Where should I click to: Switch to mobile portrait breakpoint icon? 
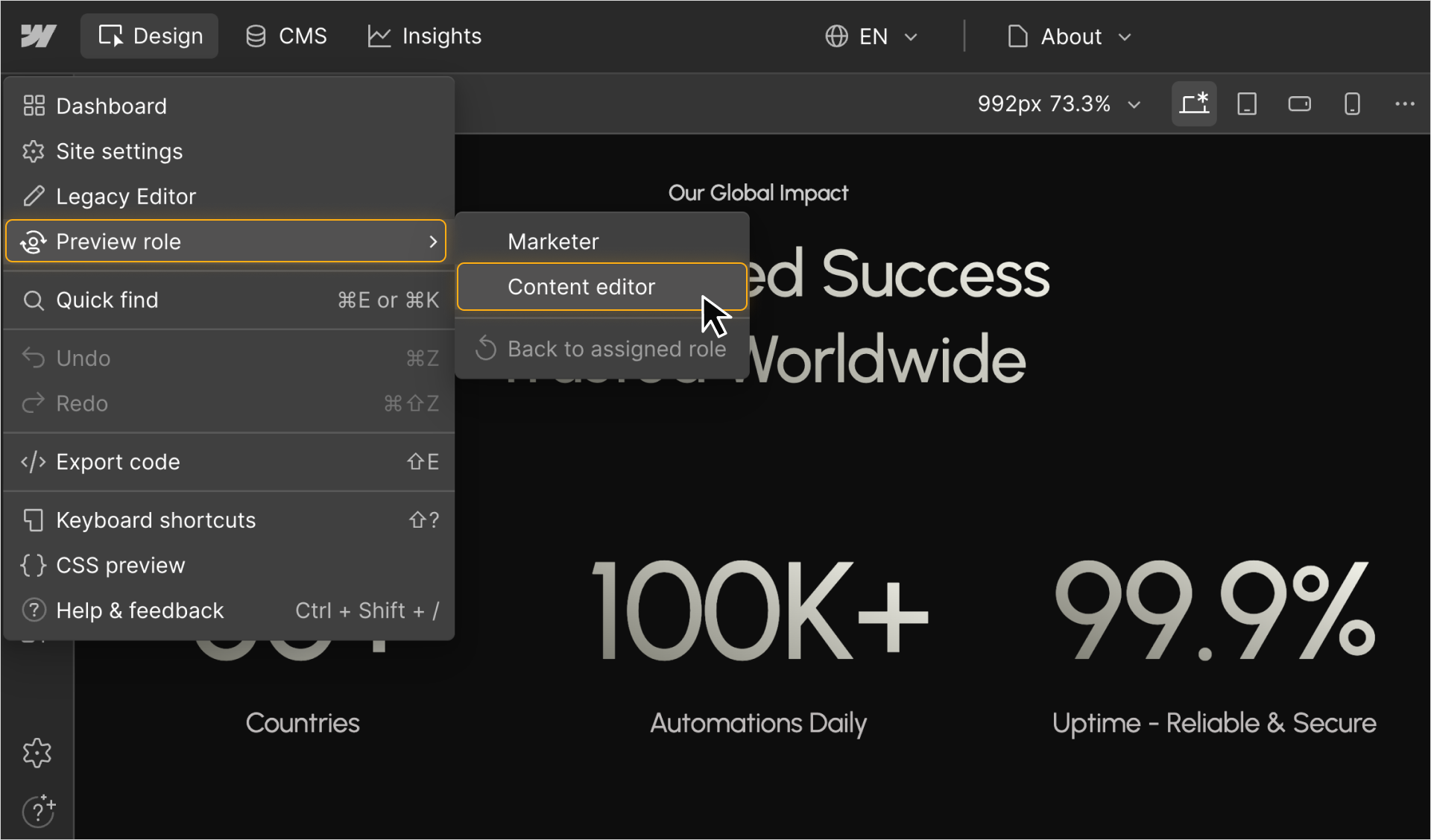point(1352,104)
